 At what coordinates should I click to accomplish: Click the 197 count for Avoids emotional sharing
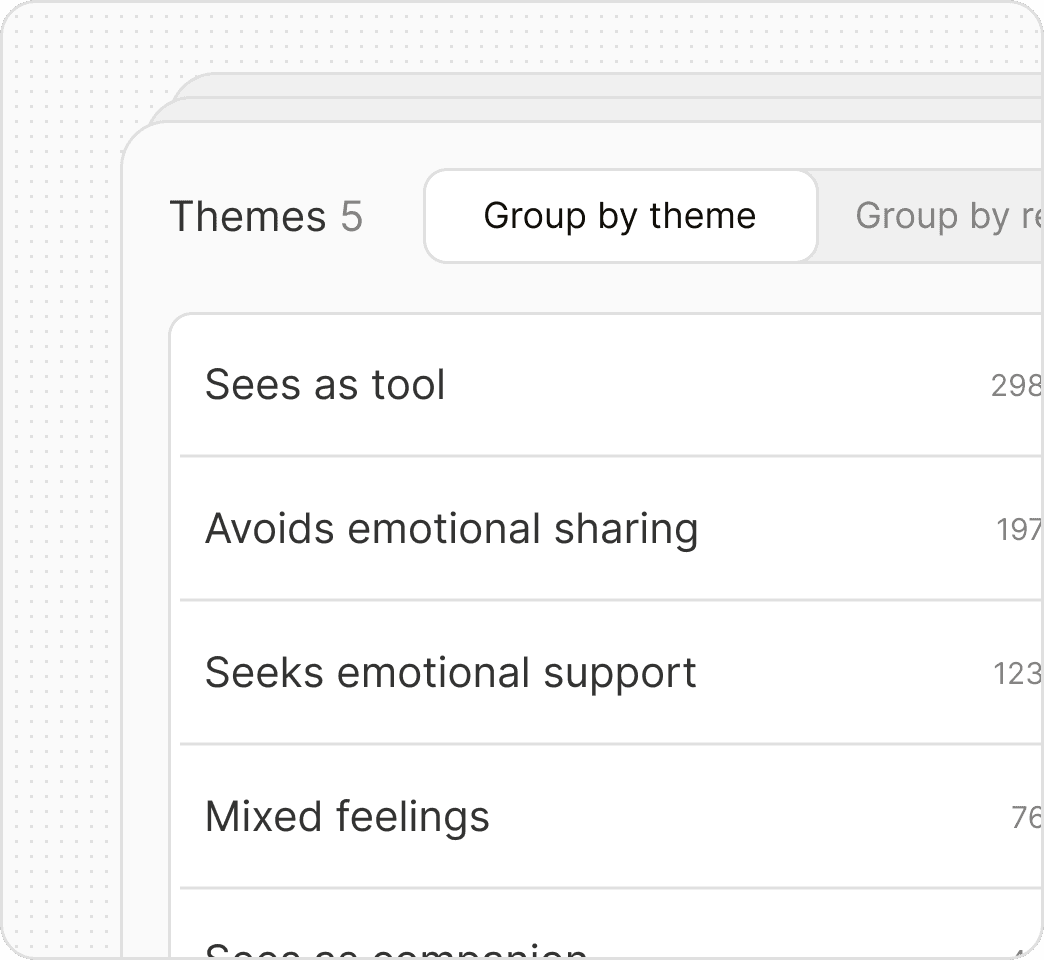point(1019,530)
